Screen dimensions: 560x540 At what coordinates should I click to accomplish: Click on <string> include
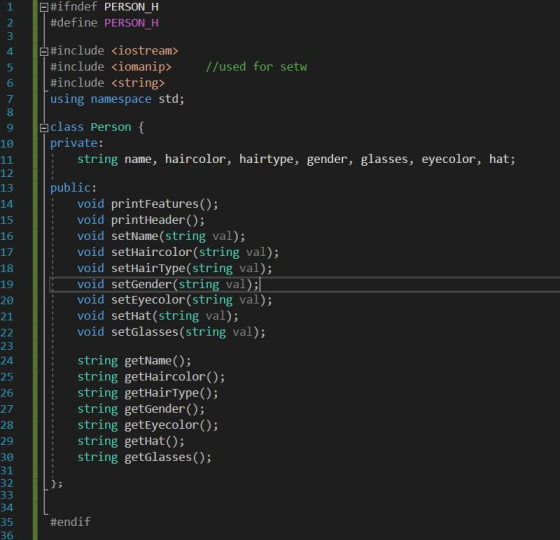point(138,83)
